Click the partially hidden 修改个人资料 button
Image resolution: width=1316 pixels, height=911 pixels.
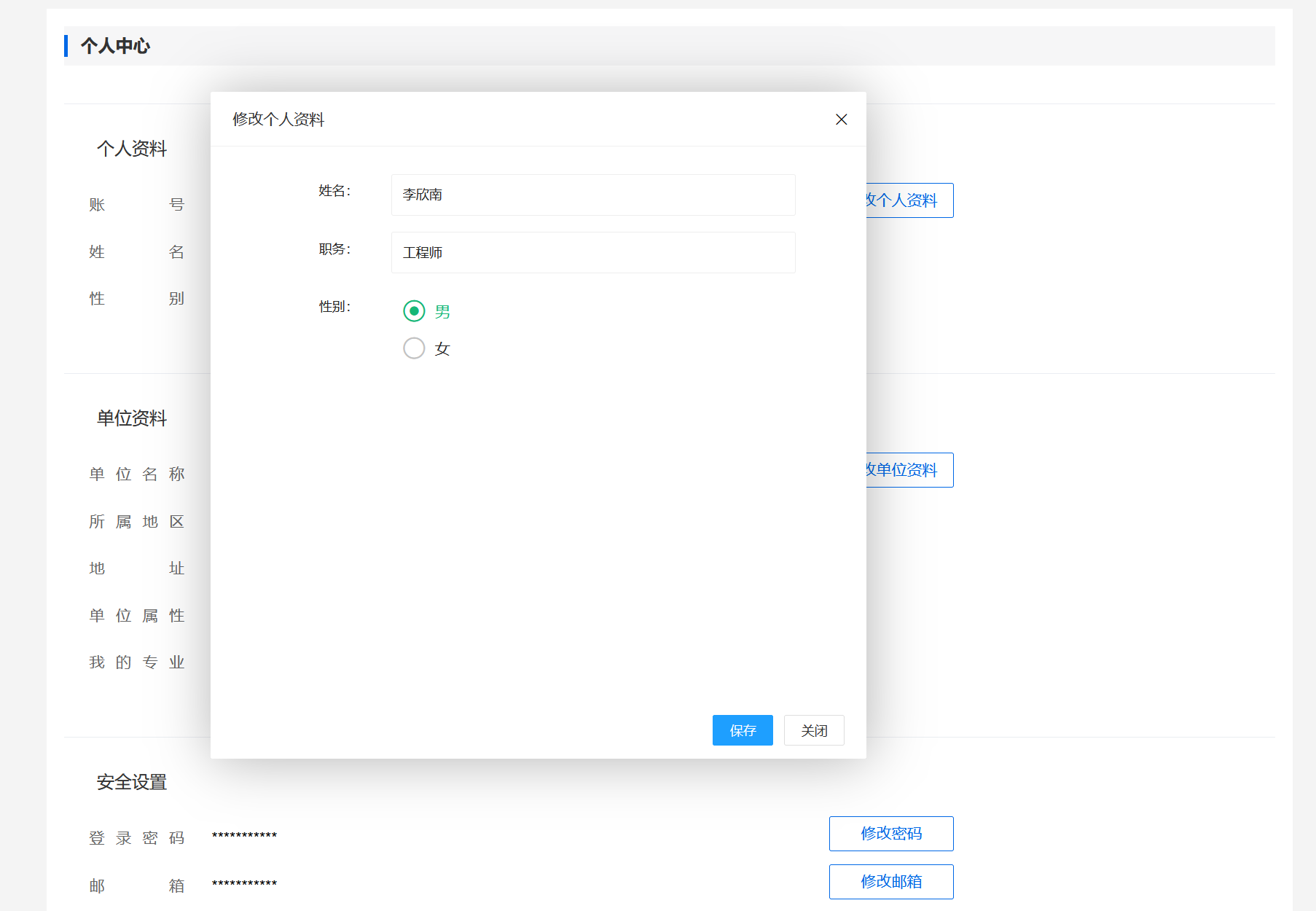[909, 200]
